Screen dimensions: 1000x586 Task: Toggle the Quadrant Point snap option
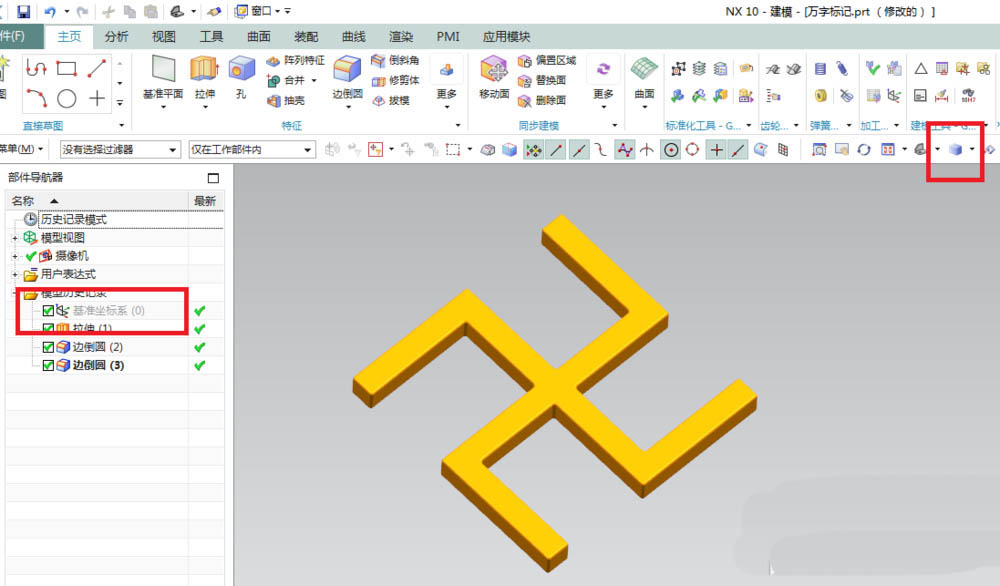coord(693,150)
